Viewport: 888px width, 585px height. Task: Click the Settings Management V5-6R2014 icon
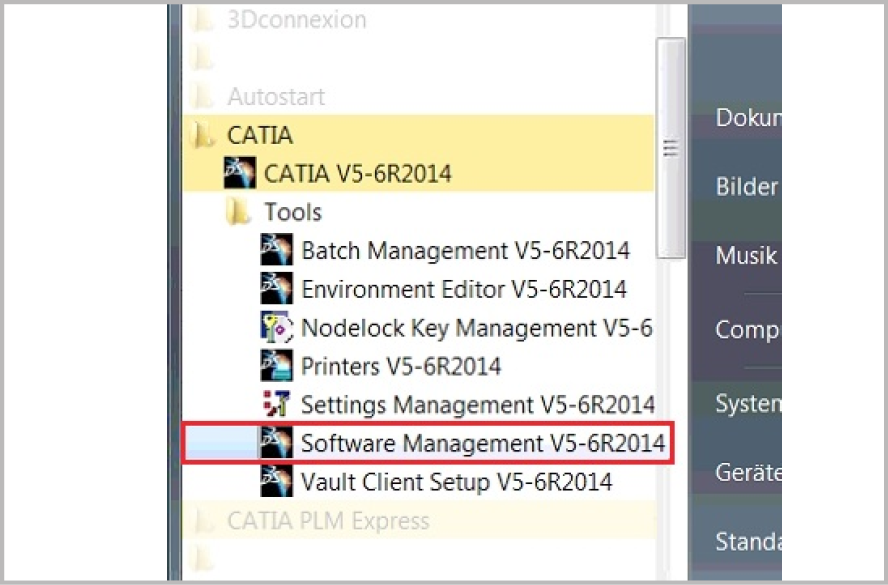pyautogui.click(x=276, y=404)
